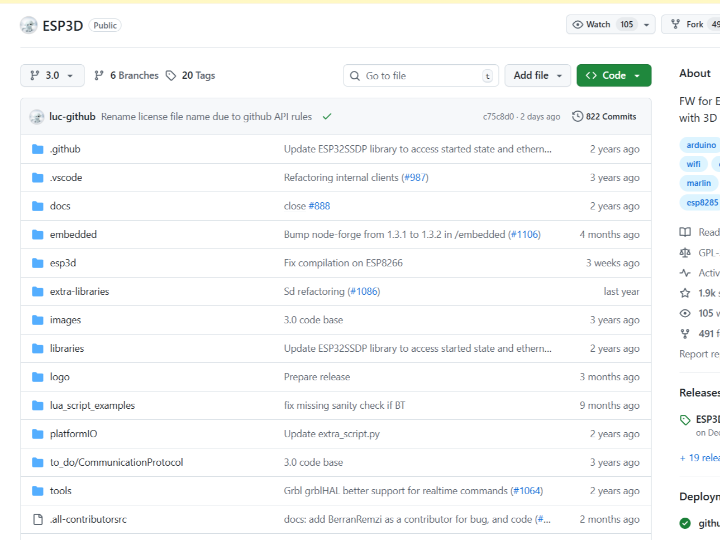Open the green Code dropdown button
The width and height of the screenshot is (720, 540).
point(613,76)
